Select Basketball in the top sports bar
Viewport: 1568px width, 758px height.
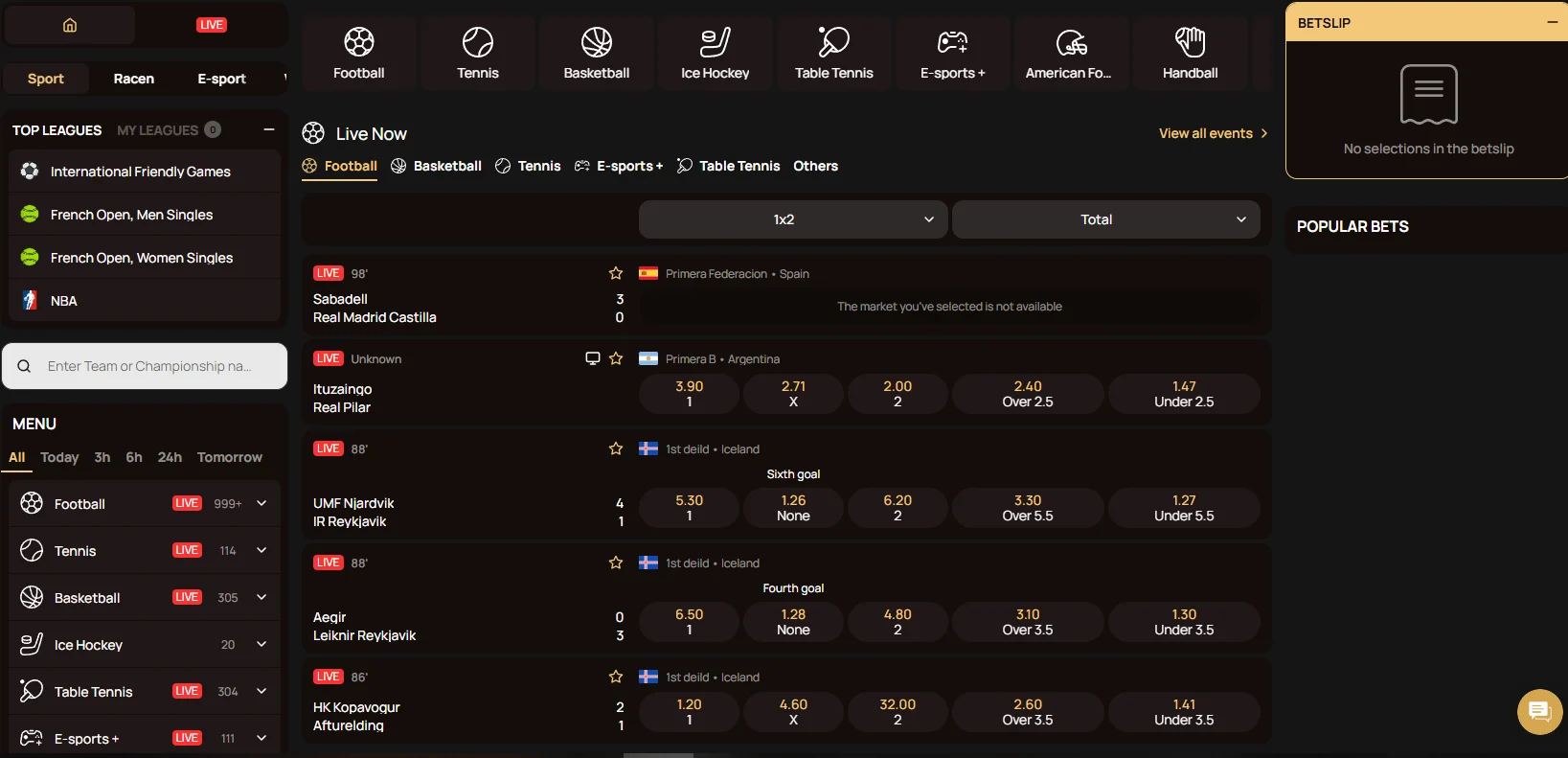(x=597, y=53)
